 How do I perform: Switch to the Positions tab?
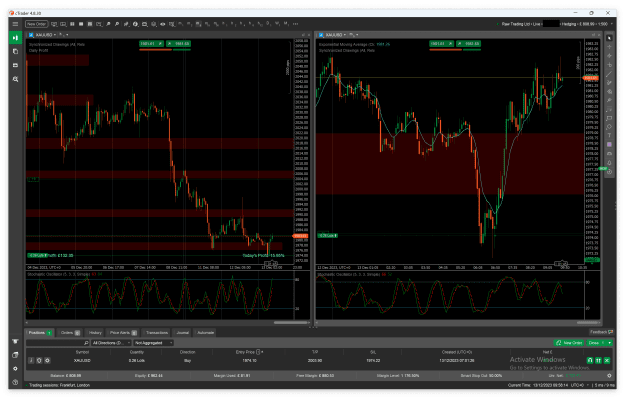click(x=39, y=332)
